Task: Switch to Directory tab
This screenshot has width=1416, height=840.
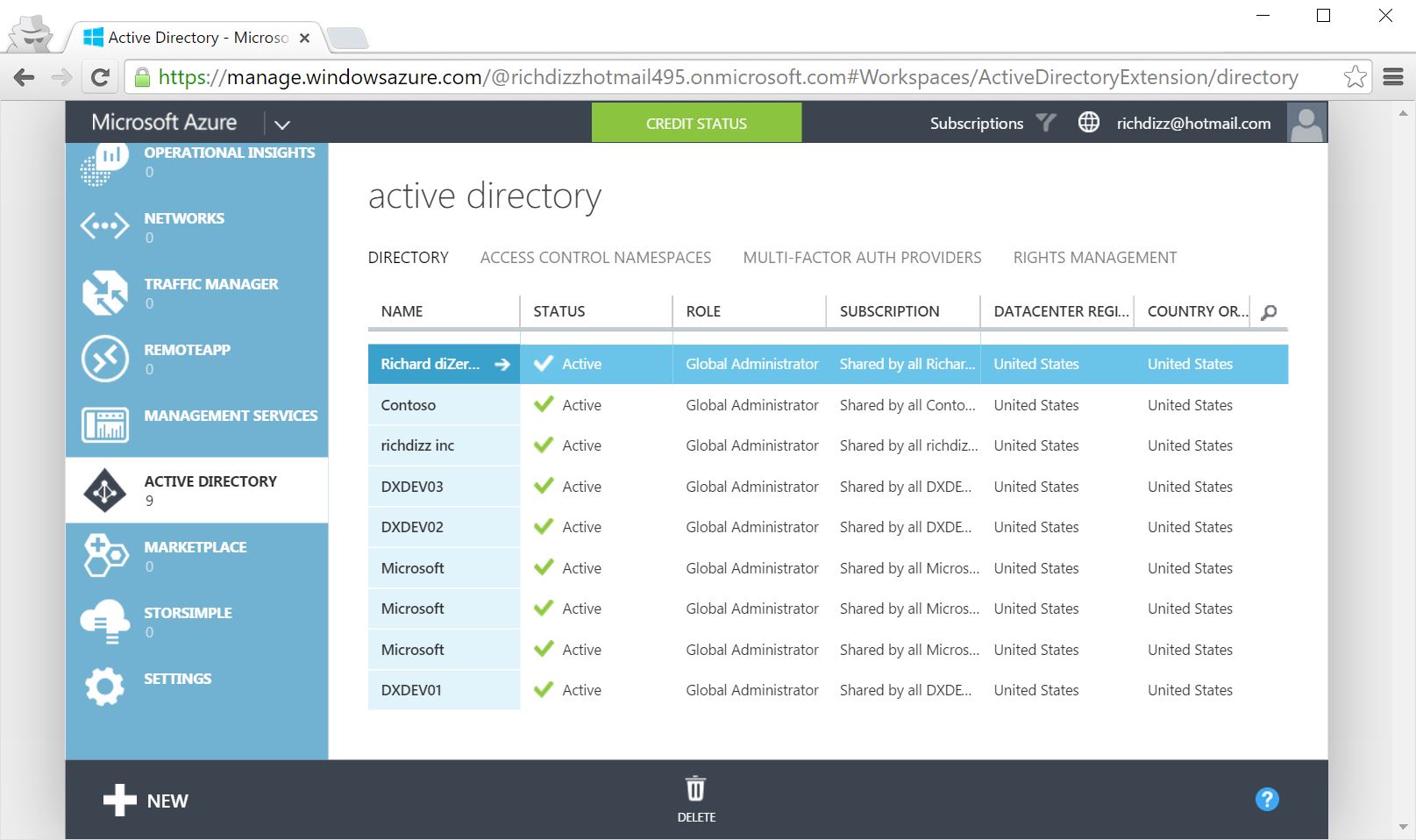Action: pos(408,258)
